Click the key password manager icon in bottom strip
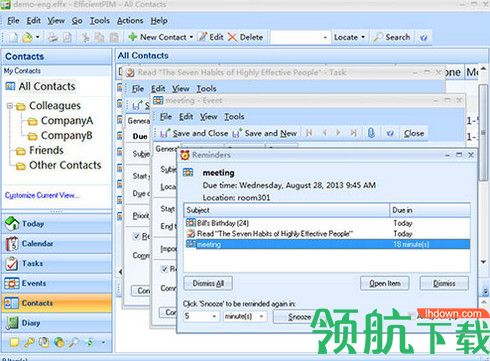Image resolution: width=490 pixels, height=361 pixels. point(29,342)
